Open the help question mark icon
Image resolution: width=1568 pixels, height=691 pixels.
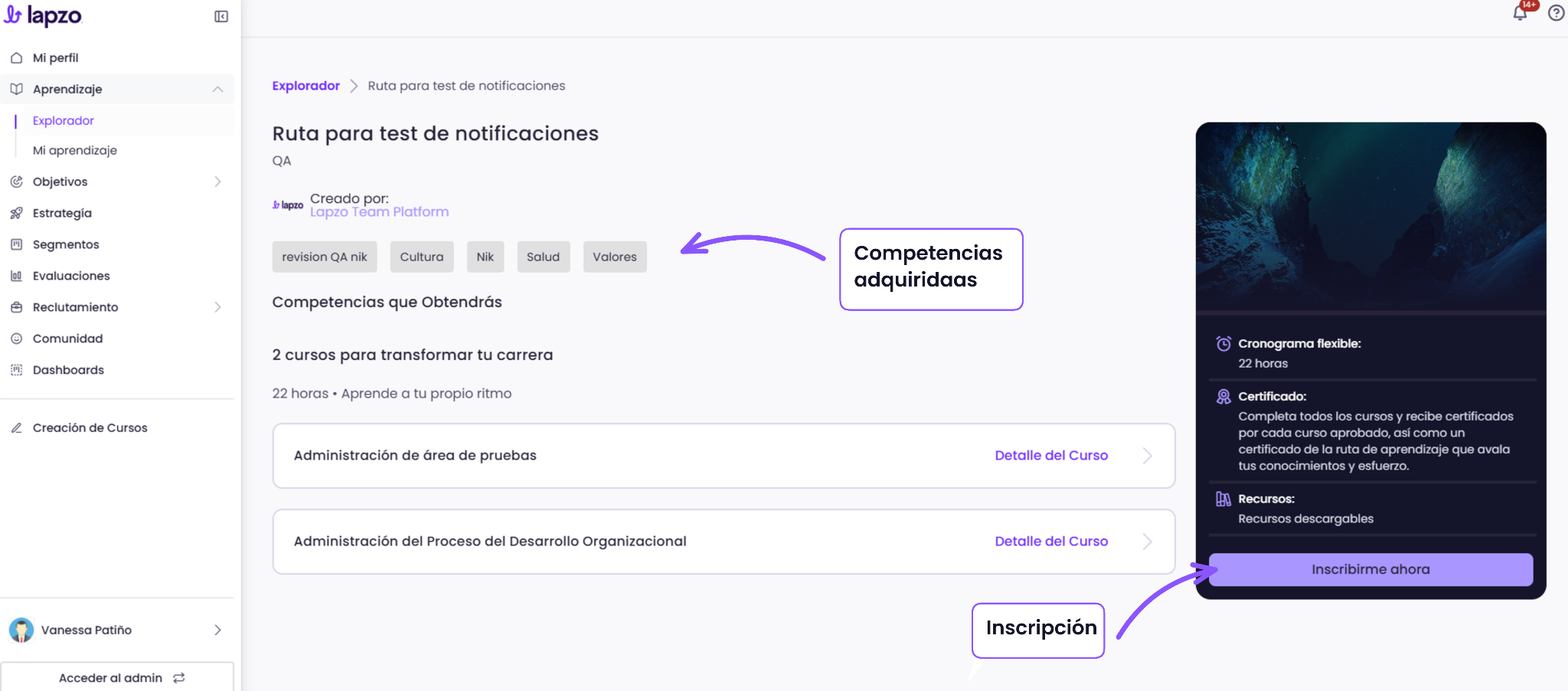point(1556,13)
